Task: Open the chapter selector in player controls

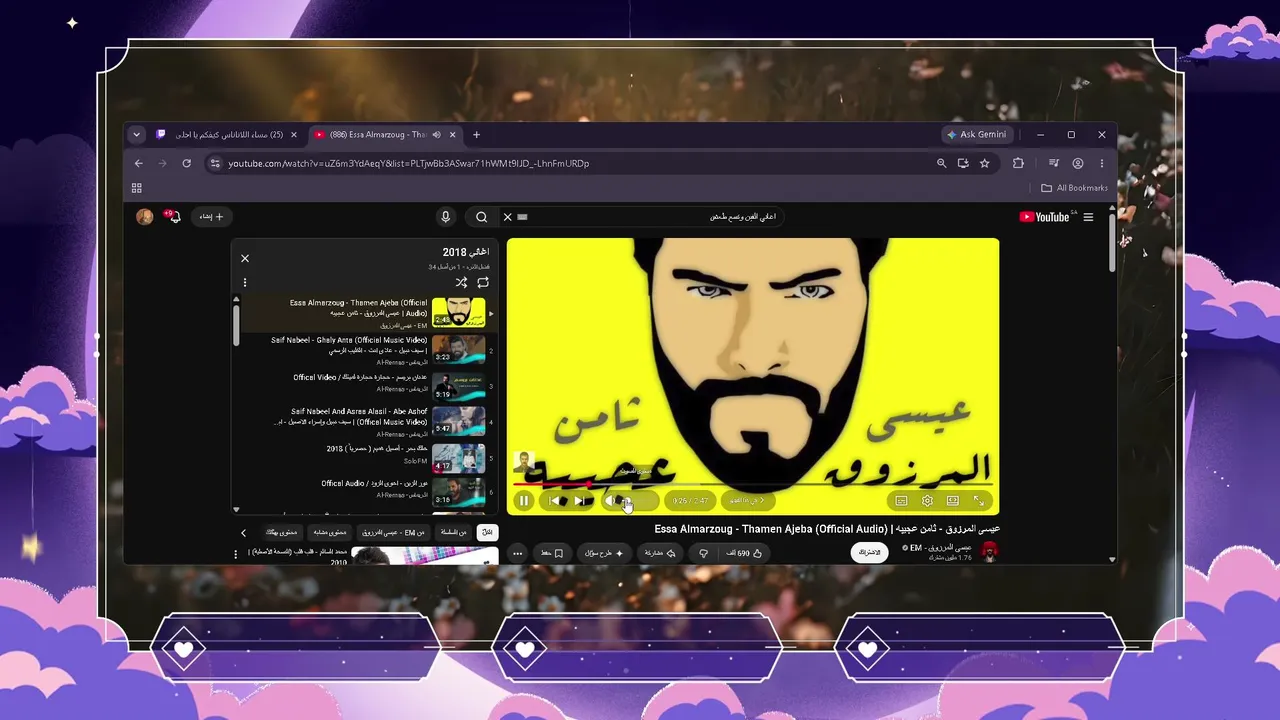Action: [748, 501]
